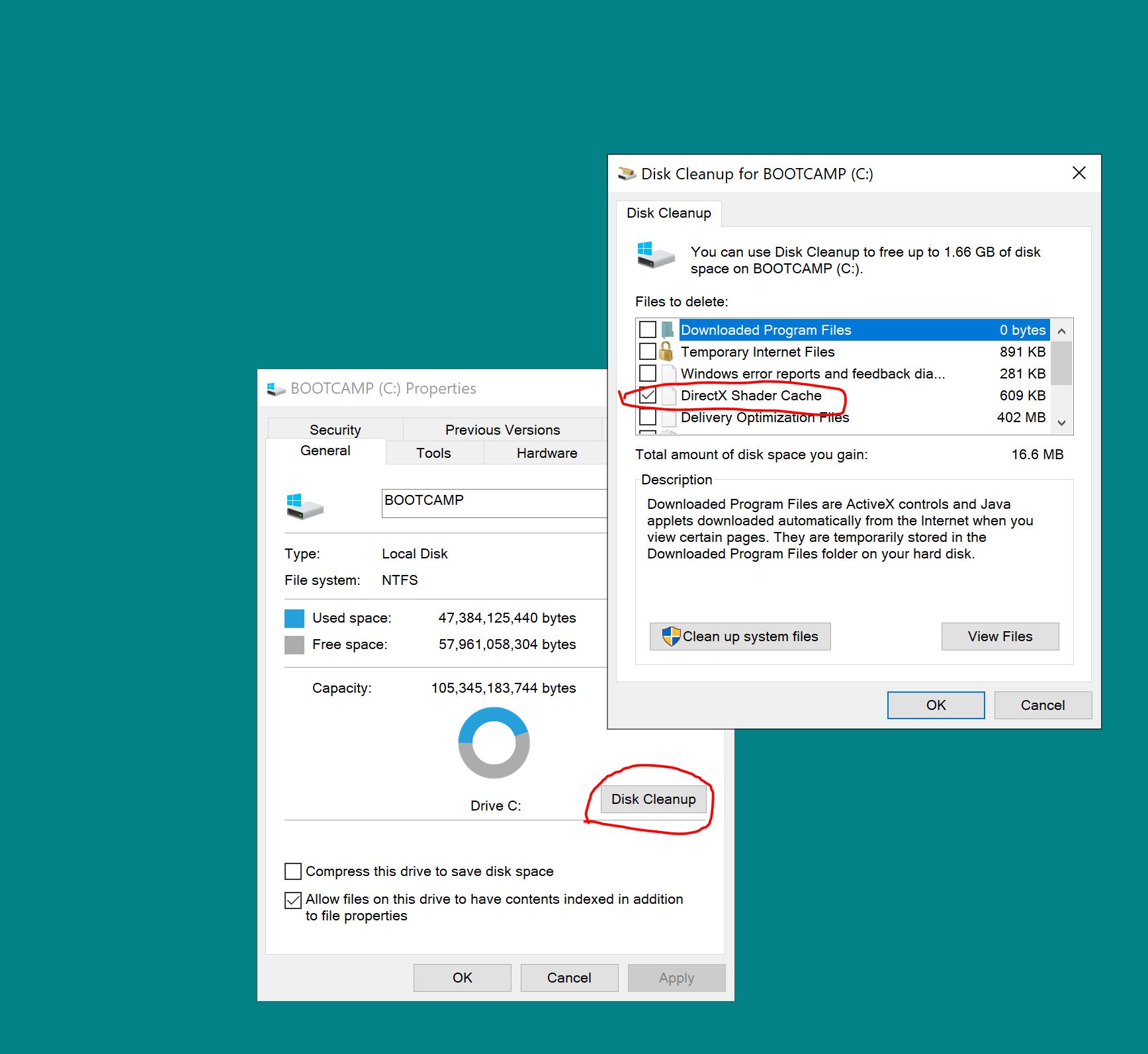Image resolution: width=1148 pixels, height=1054 pixels.
Task: Select the Windows error reports list row
Action: pyautogui.click(x=843, y=373)
